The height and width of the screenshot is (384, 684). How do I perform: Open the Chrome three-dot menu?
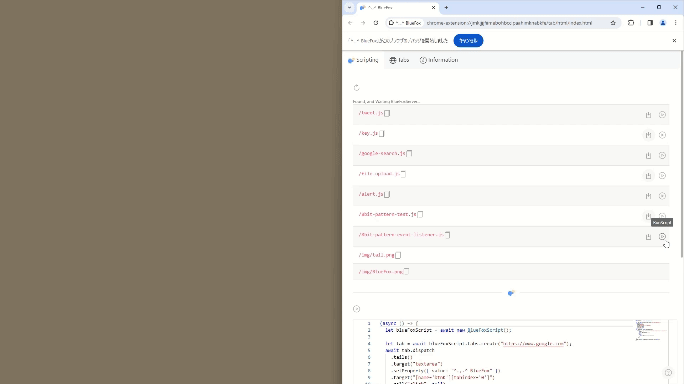tap(675, 23)
